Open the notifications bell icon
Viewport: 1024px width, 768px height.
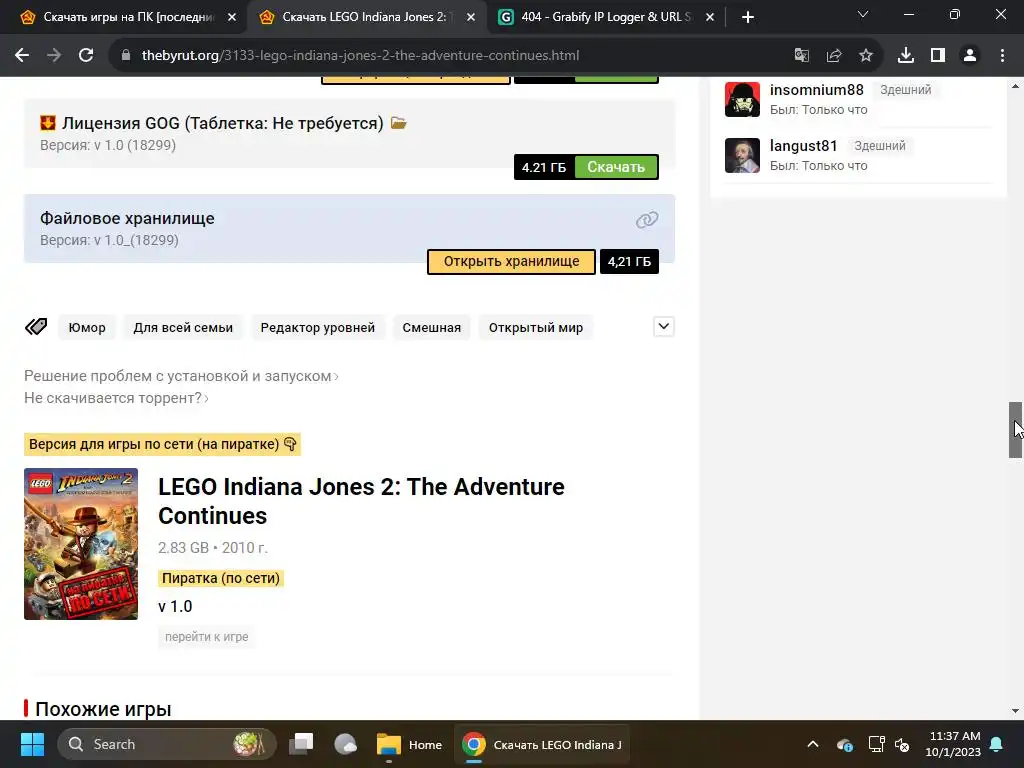[997, 744]
